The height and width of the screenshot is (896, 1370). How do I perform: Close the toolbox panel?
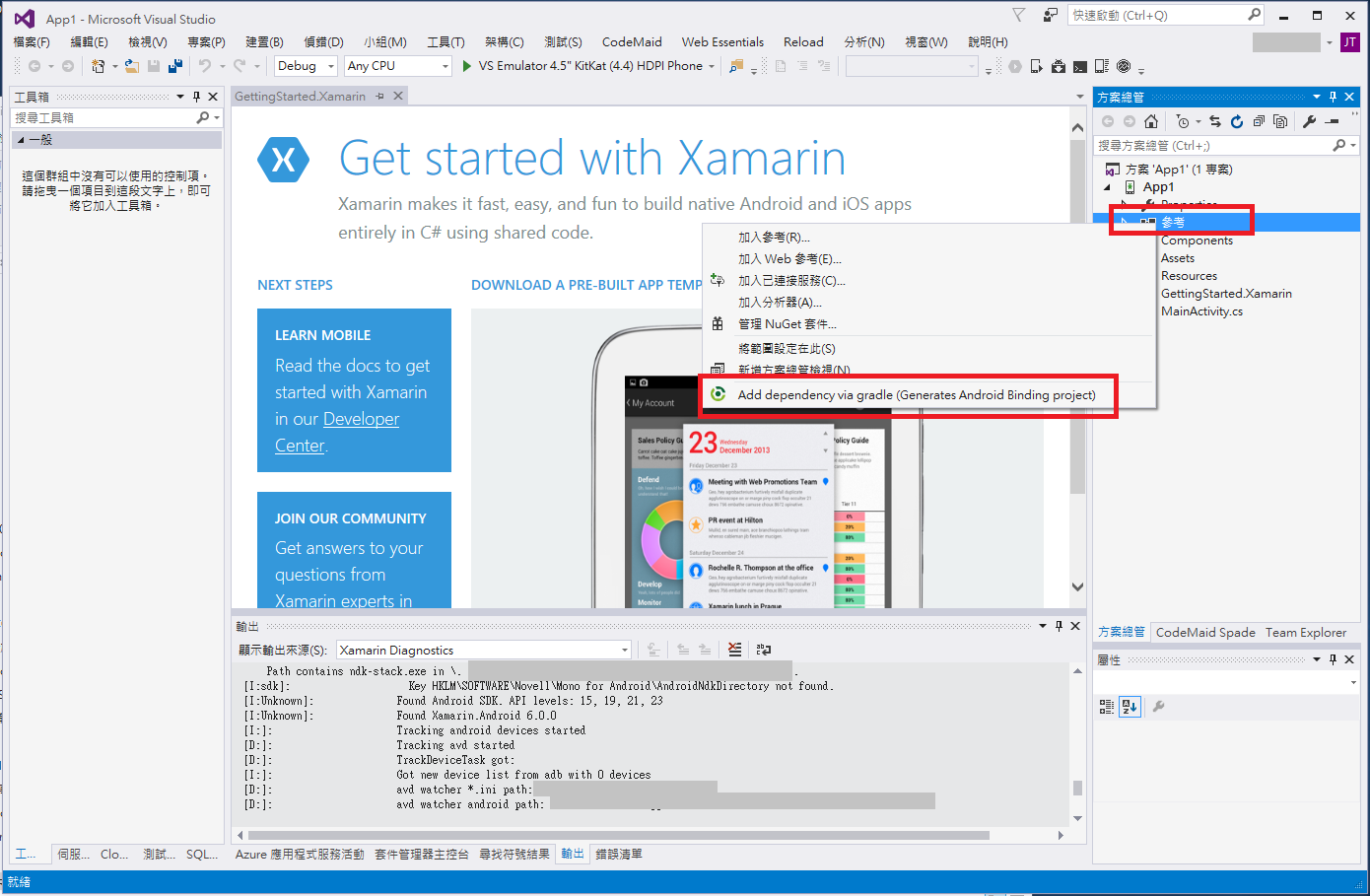[x=213, y=97]
